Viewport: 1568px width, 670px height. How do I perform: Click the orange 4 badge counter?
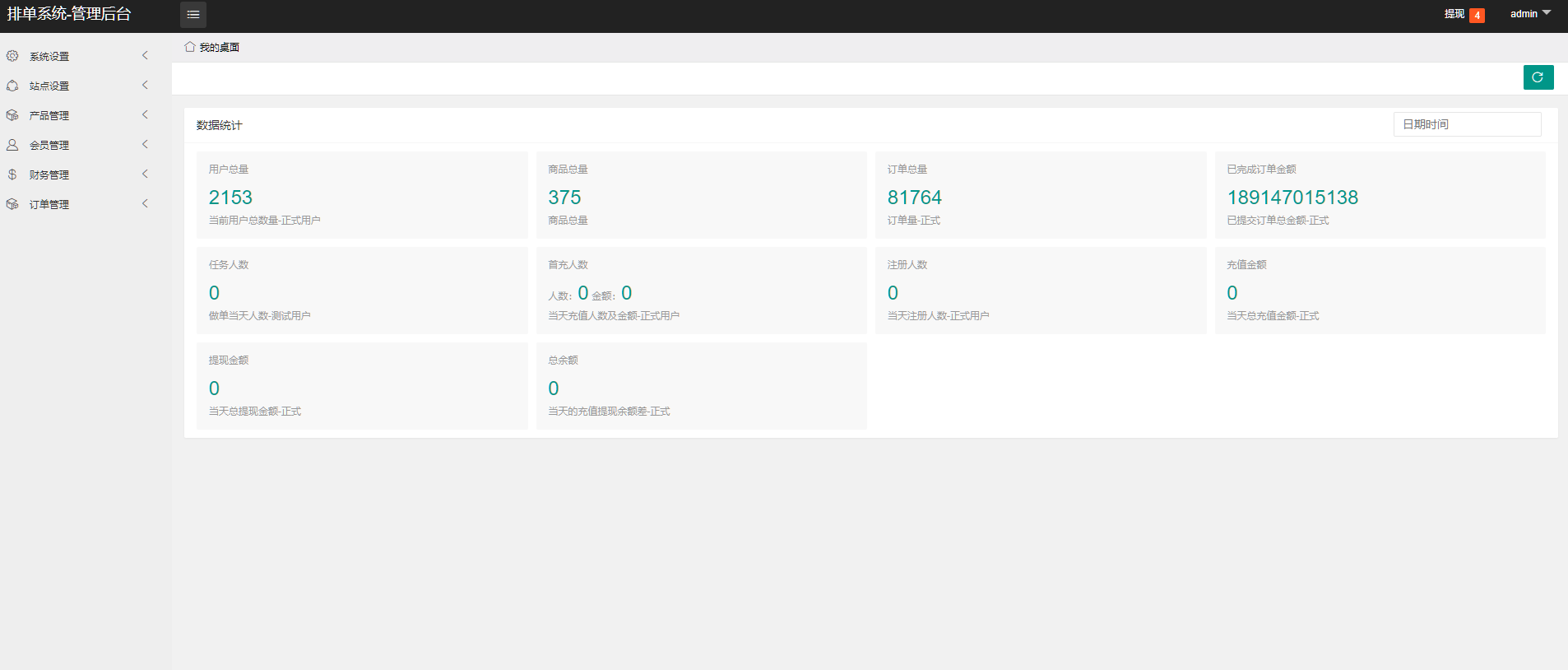pyautogui.click(x=1477, y=16)
